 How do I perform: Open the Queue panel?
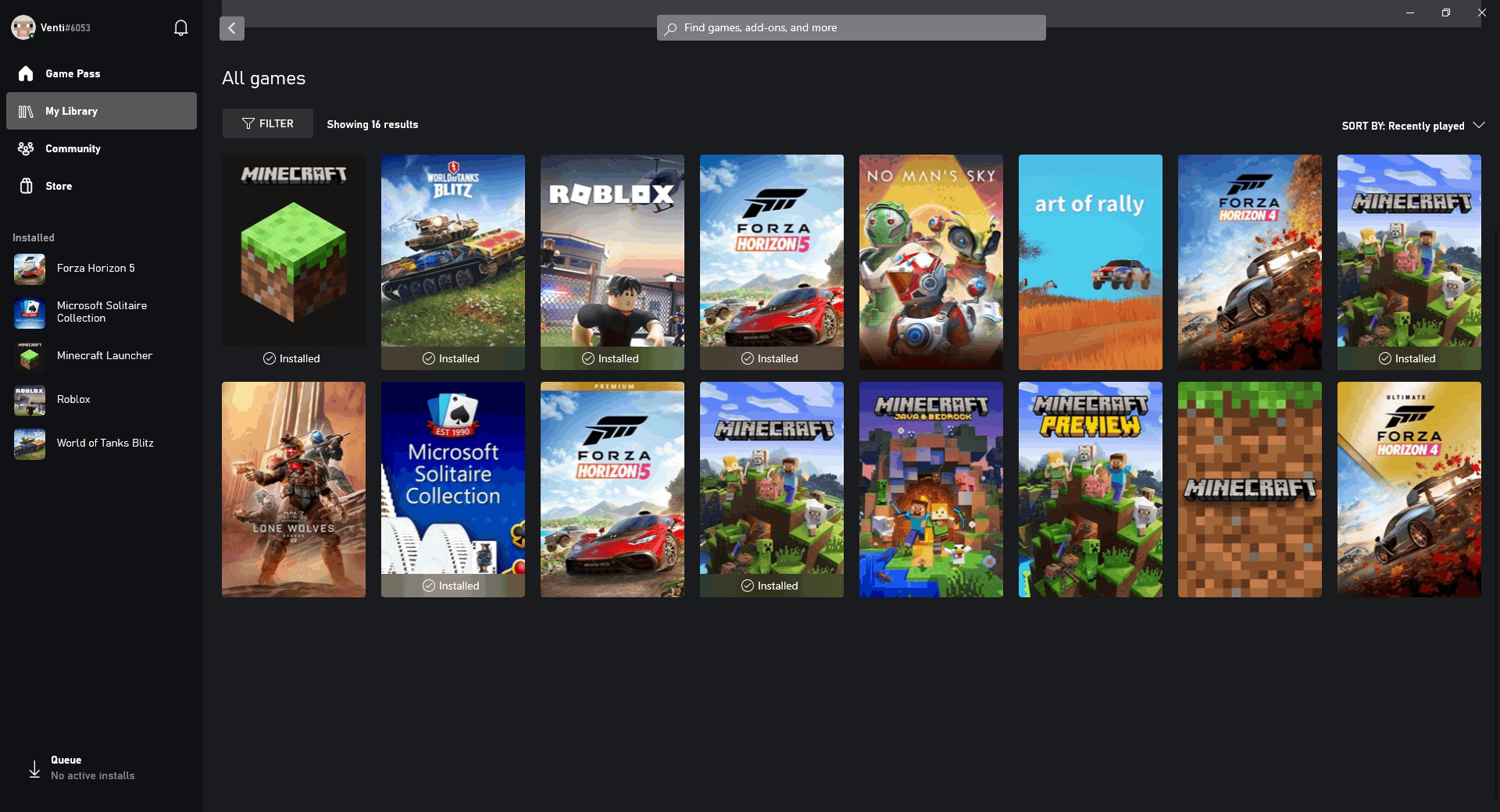[102, 768]
